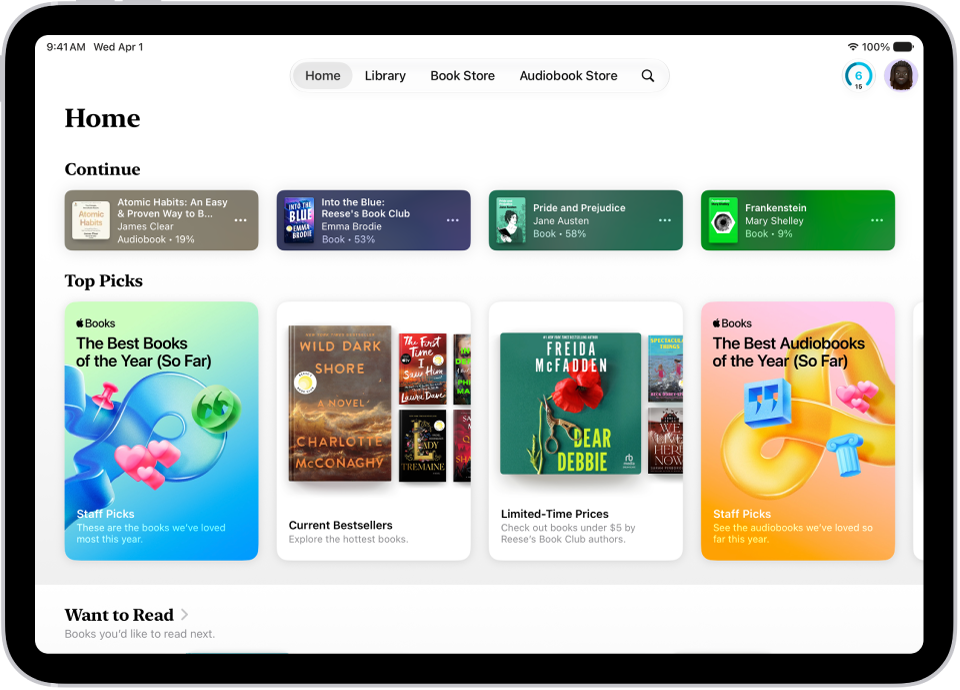This screenshot has width=960, height=690.
Task: Check the battery status icon
Action: (x=904, y=47)
